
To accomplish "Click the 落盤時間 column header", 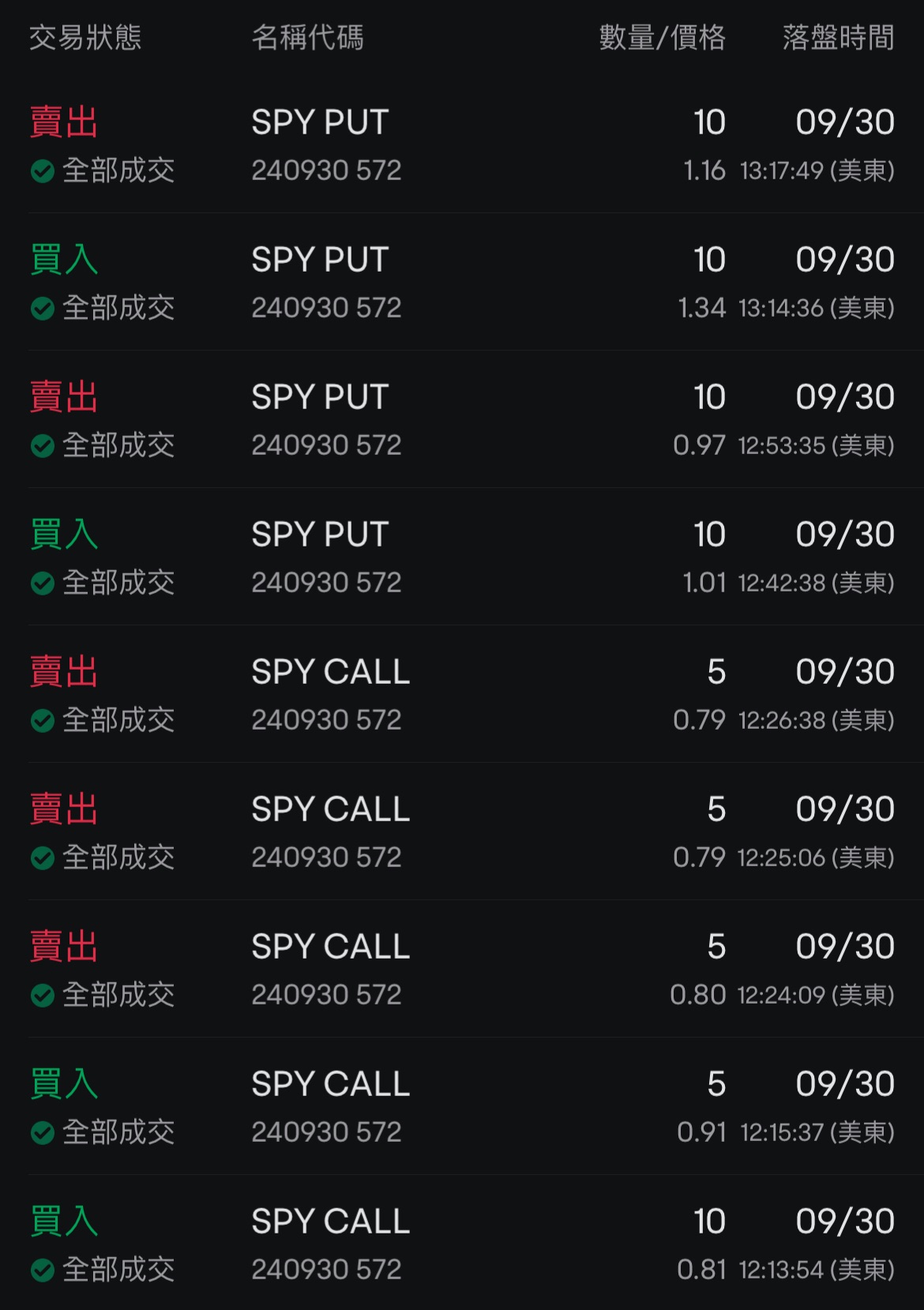I will pos(838,37).
